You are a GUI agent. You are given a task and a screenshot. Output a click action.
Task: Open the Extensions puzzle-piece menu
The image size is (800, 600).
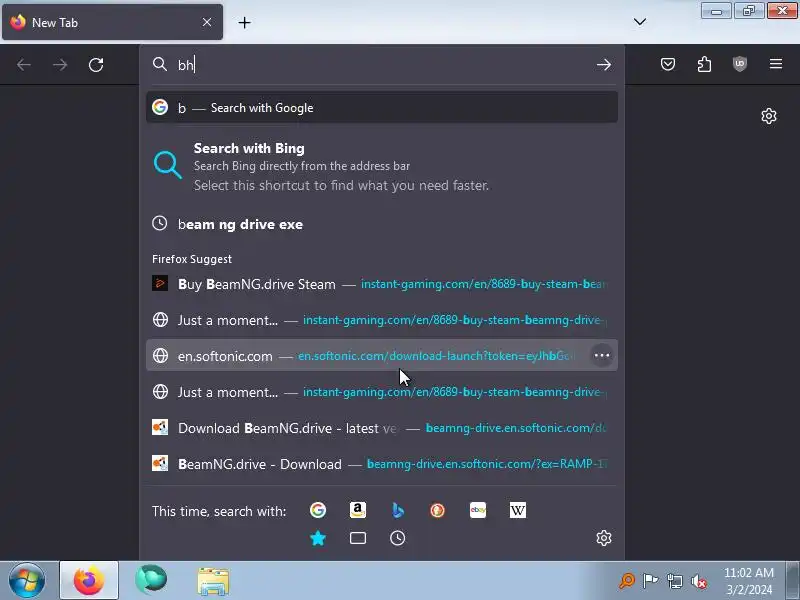(x=704, y=64)
